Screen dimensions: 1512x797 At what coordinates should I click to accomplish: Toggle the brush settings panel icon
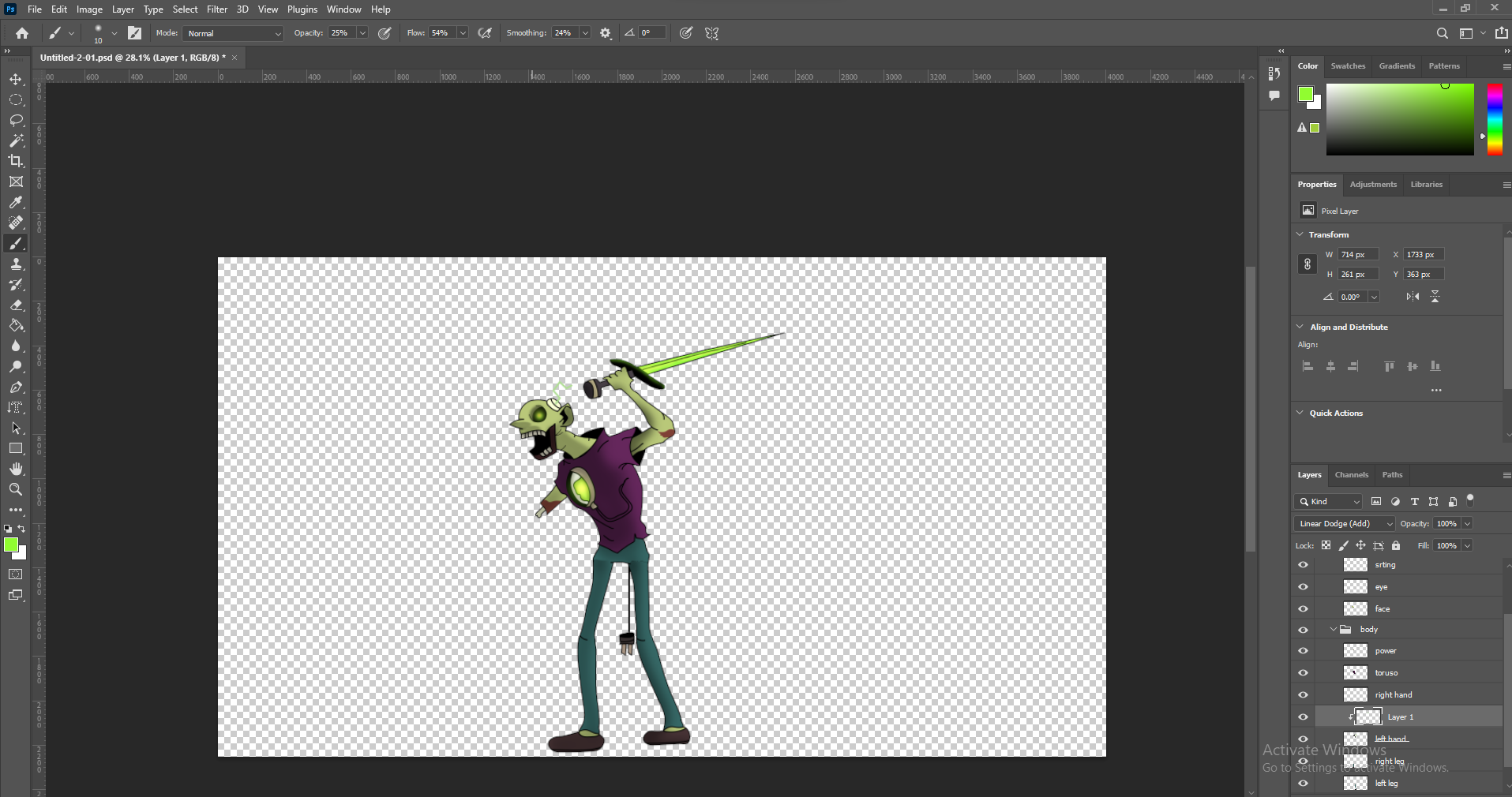pyautogui.click(x=134, y=33)
